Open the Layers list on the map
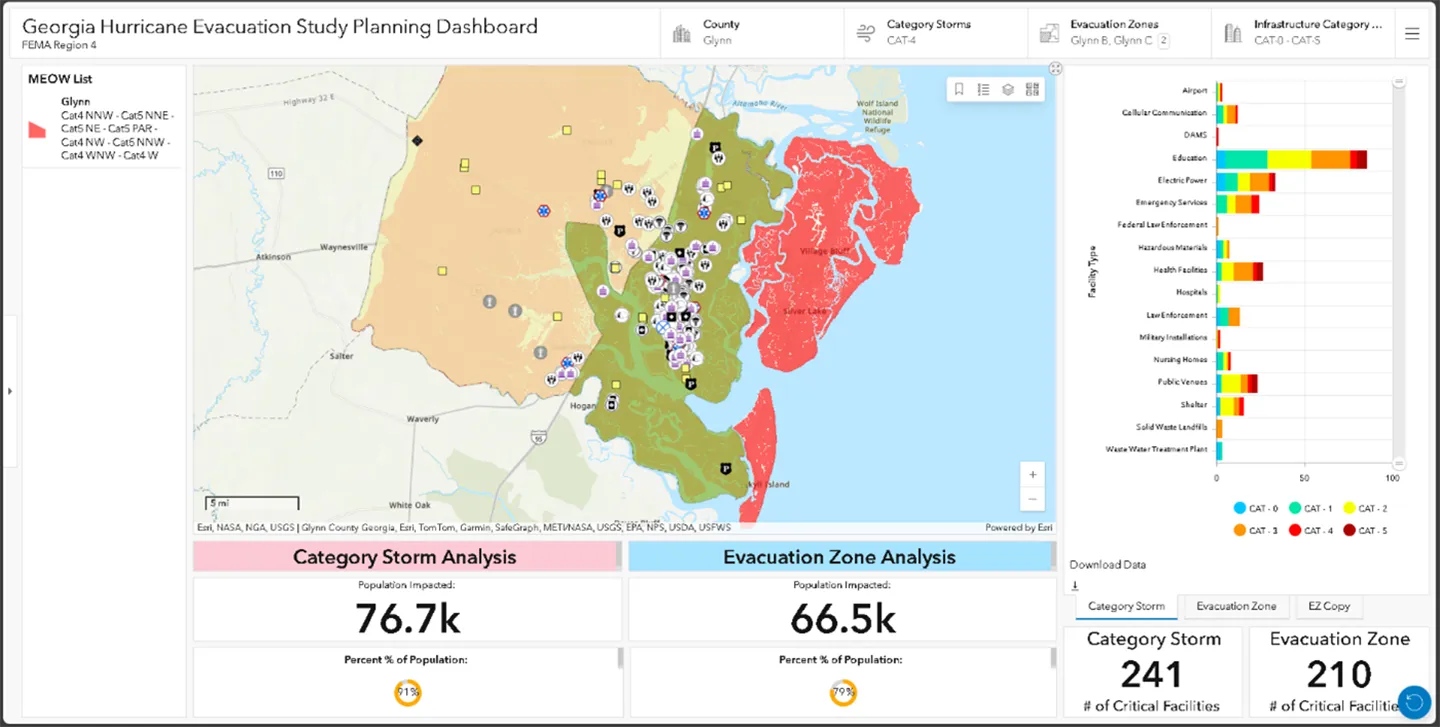Image resolution: width=1440 pixels, height=727 pixels. click(x=1007, y=89)
